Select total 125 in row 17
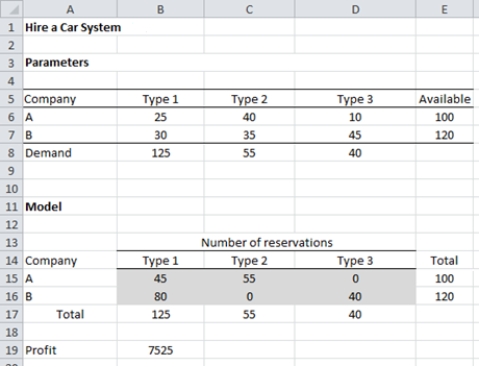479x367 pixels. [x=160, y=314]
